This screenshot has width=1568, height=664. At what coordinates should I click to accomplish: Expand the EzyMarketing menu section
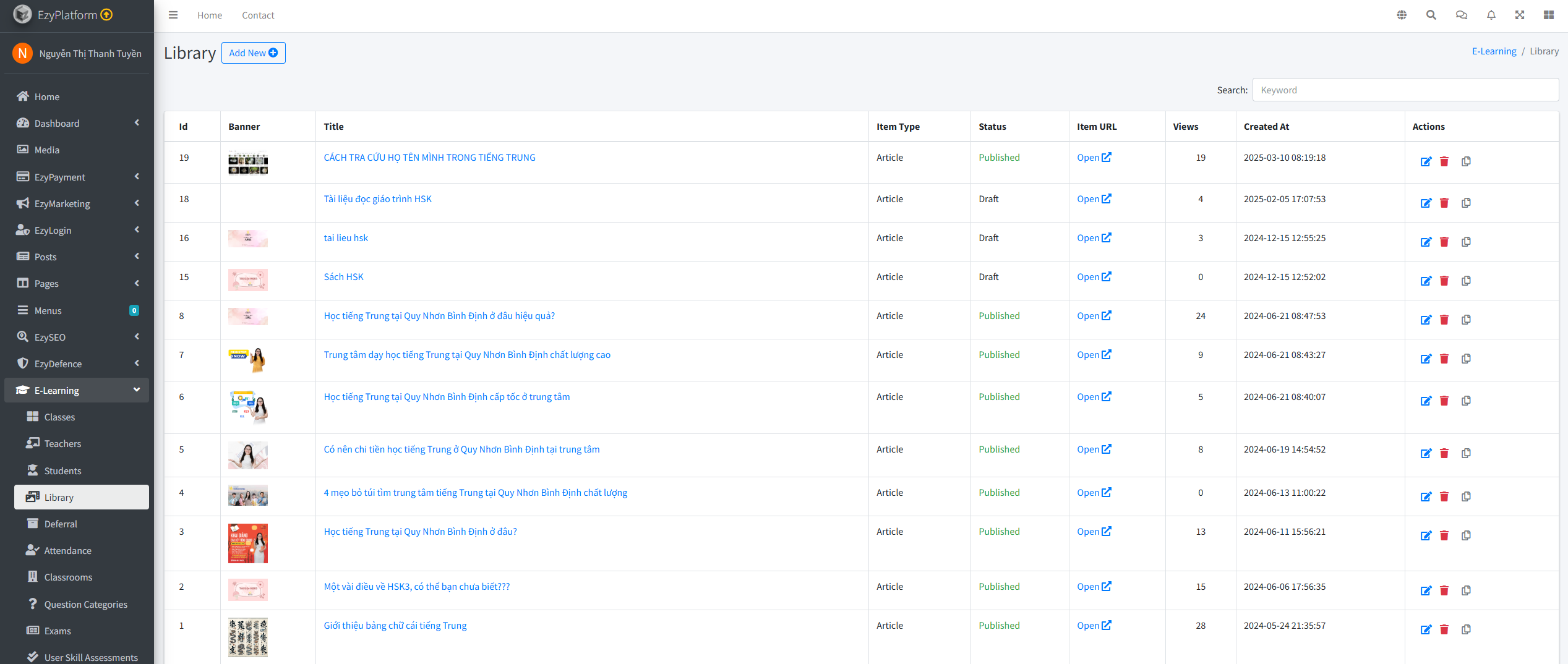(x=77, y=203)
